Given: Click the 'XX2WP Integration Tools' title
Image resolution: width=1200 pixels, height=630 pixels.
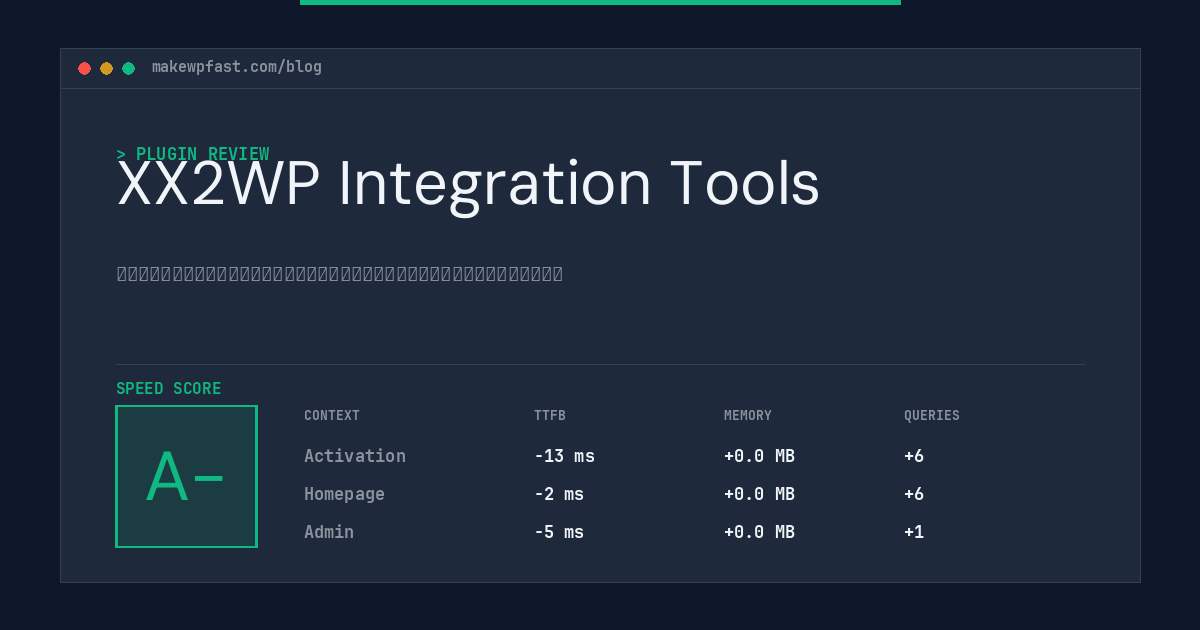Looking at the screenshot, I should tap(468, 184).
